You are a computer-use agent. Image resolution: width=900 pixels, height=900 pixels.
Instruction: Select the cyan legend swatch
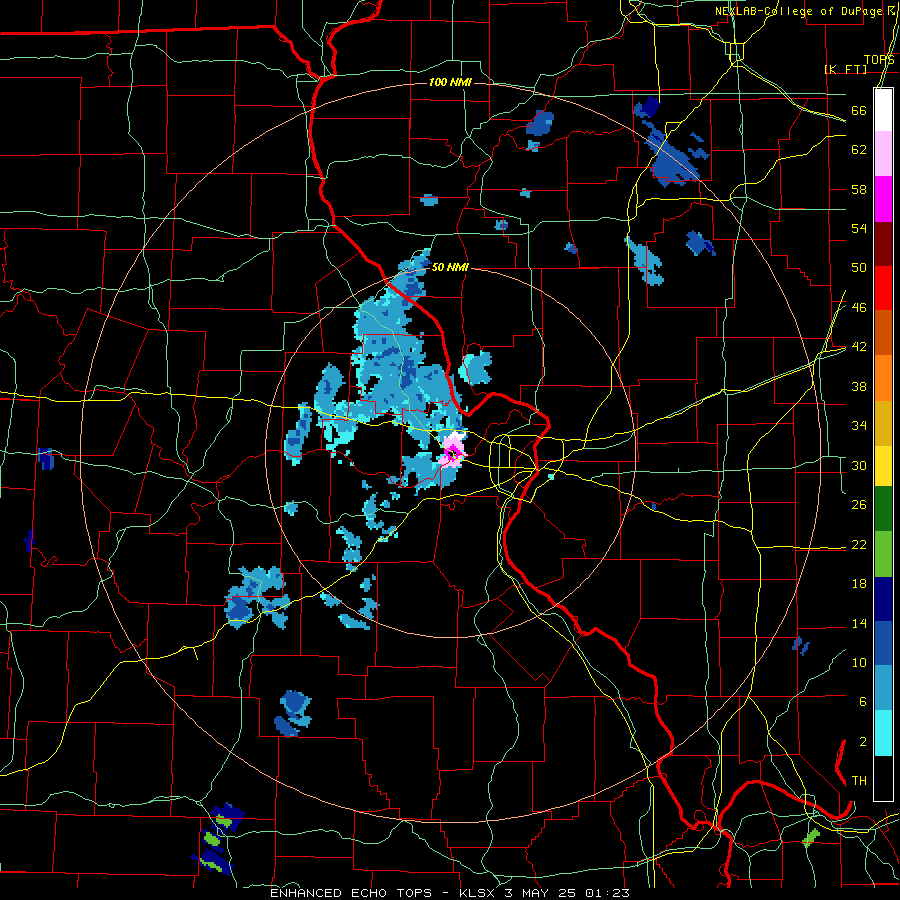(883, 732)
